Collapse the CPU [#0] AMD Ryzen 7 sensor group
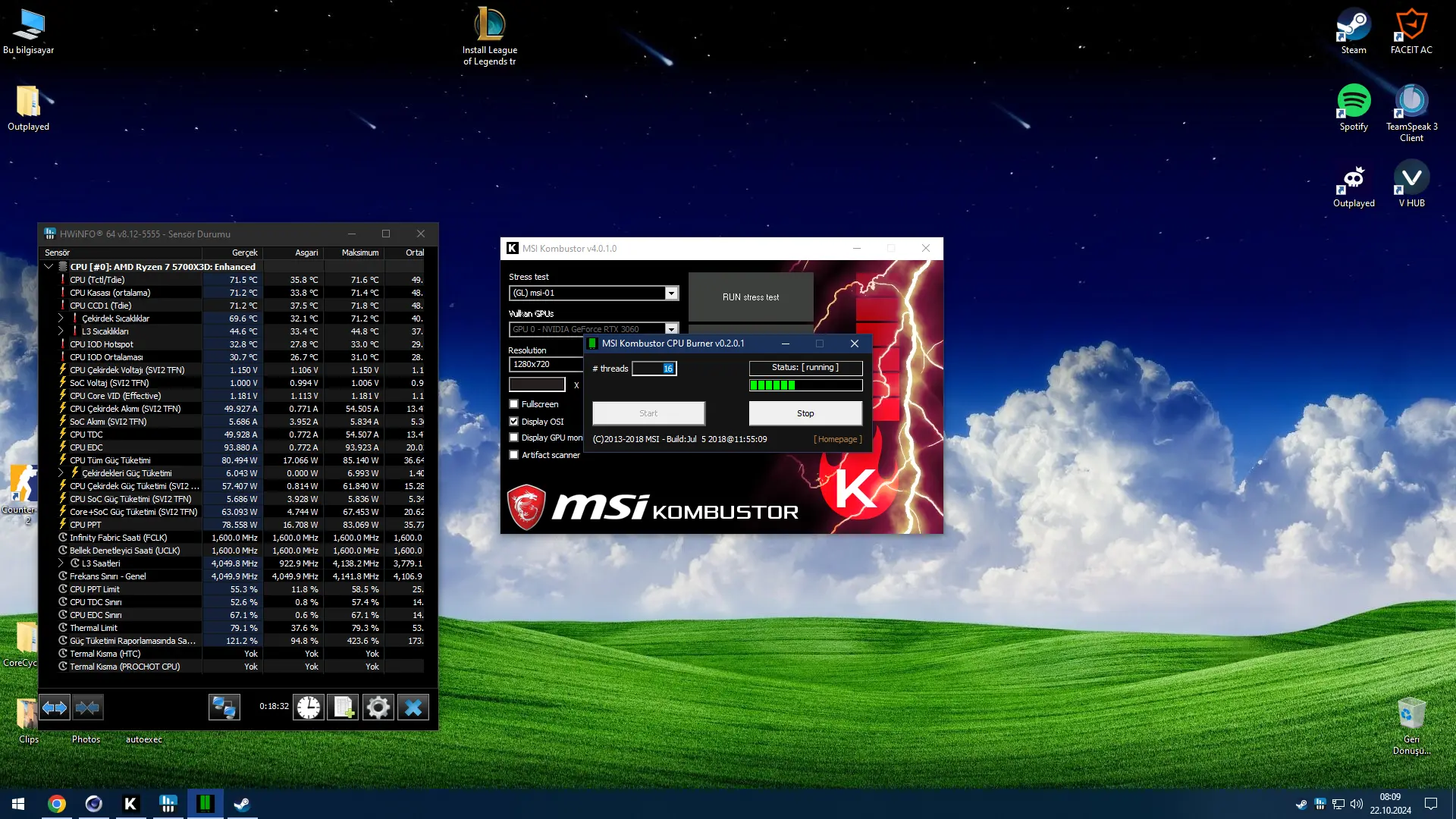 (x=49, y=267)
